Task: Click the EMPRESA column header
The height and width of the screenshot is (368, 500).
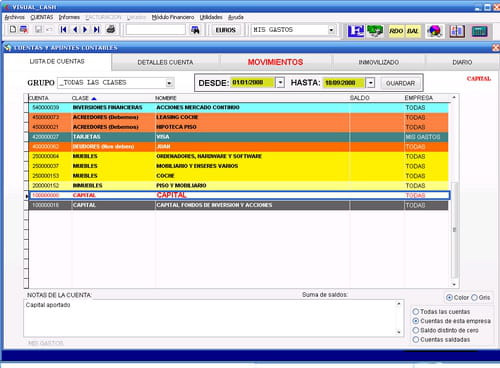Action: 418,98
